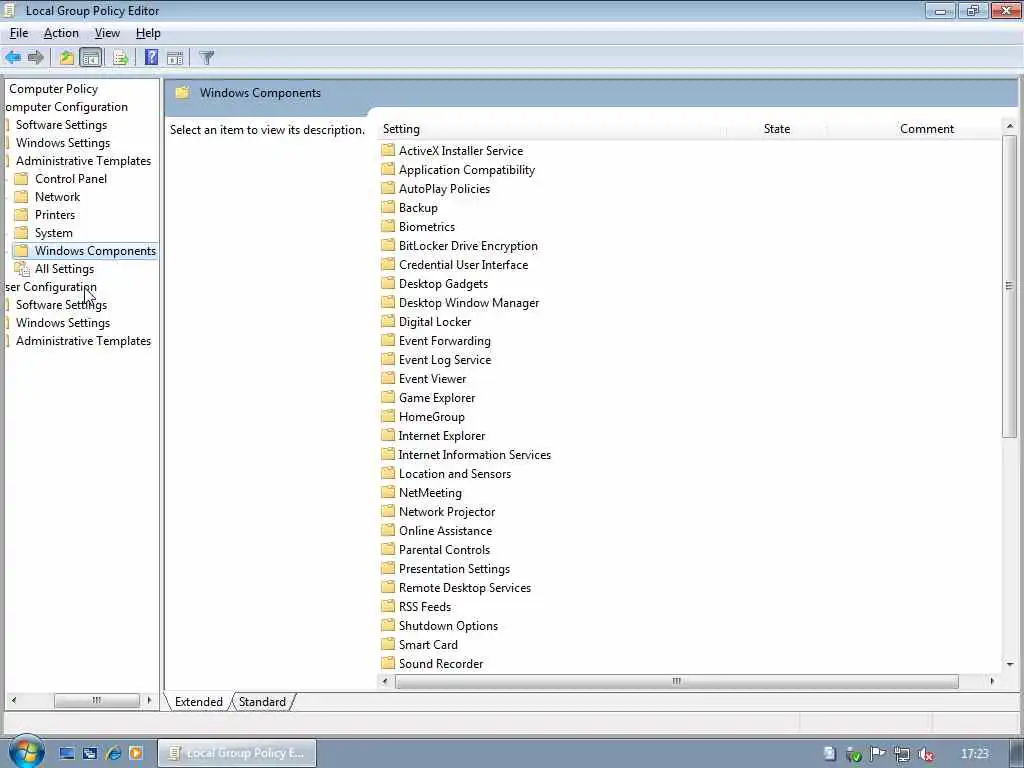Open the View menu

coord(107,33)
